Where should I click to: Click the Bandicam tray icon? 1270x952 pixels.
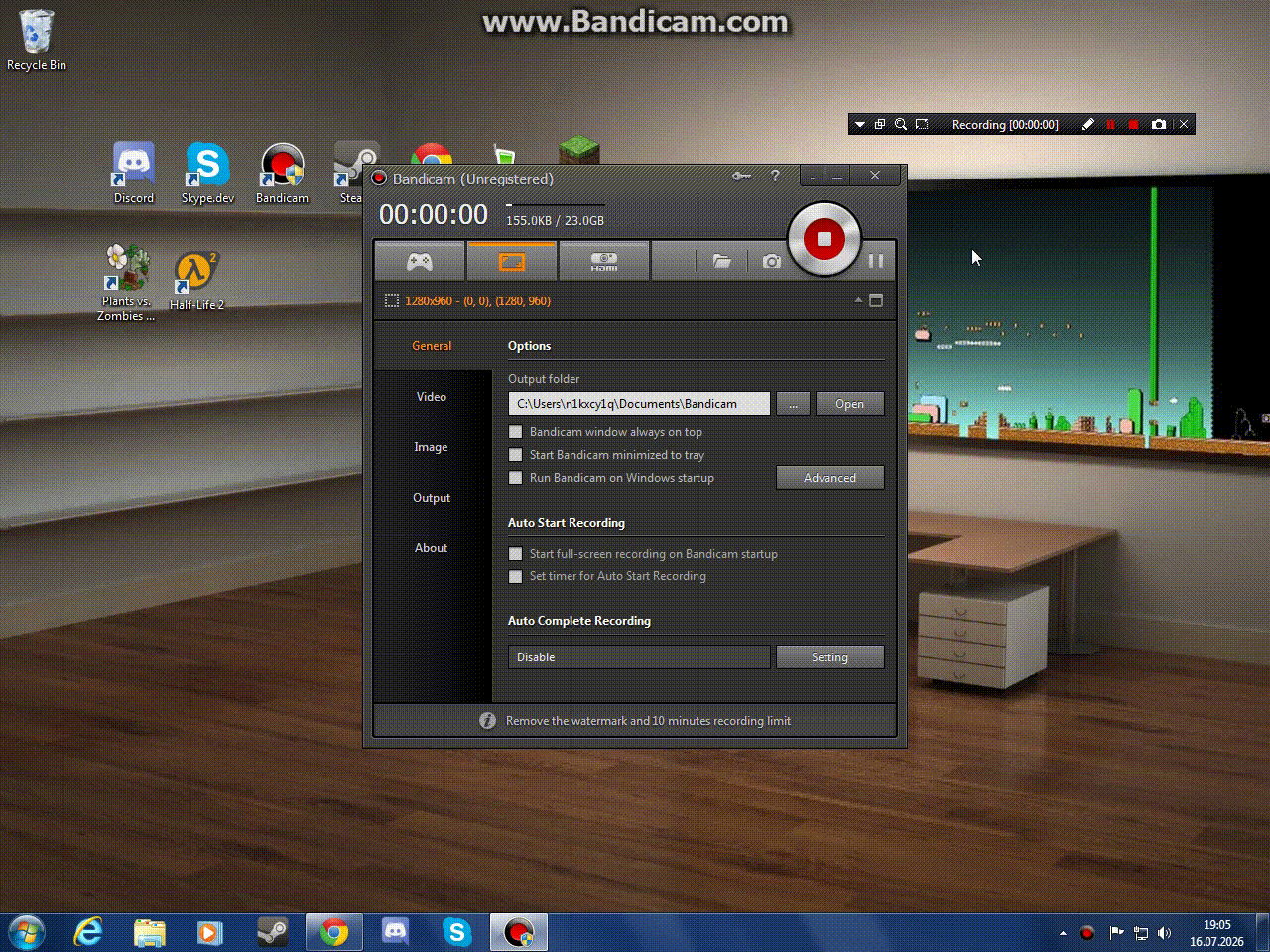pyautogui.click(x=1087, y=933)
